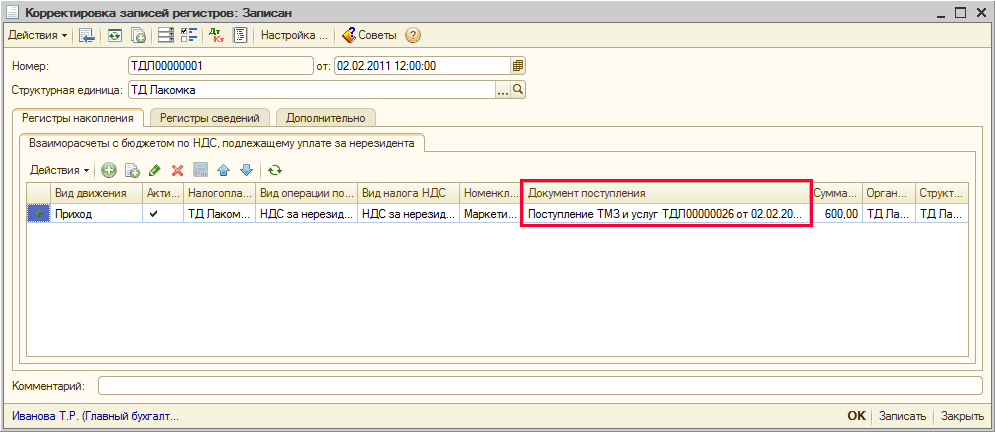Open the help question mark icon
The height and width of the screenshot is (432, 995).
click(412, 35)
